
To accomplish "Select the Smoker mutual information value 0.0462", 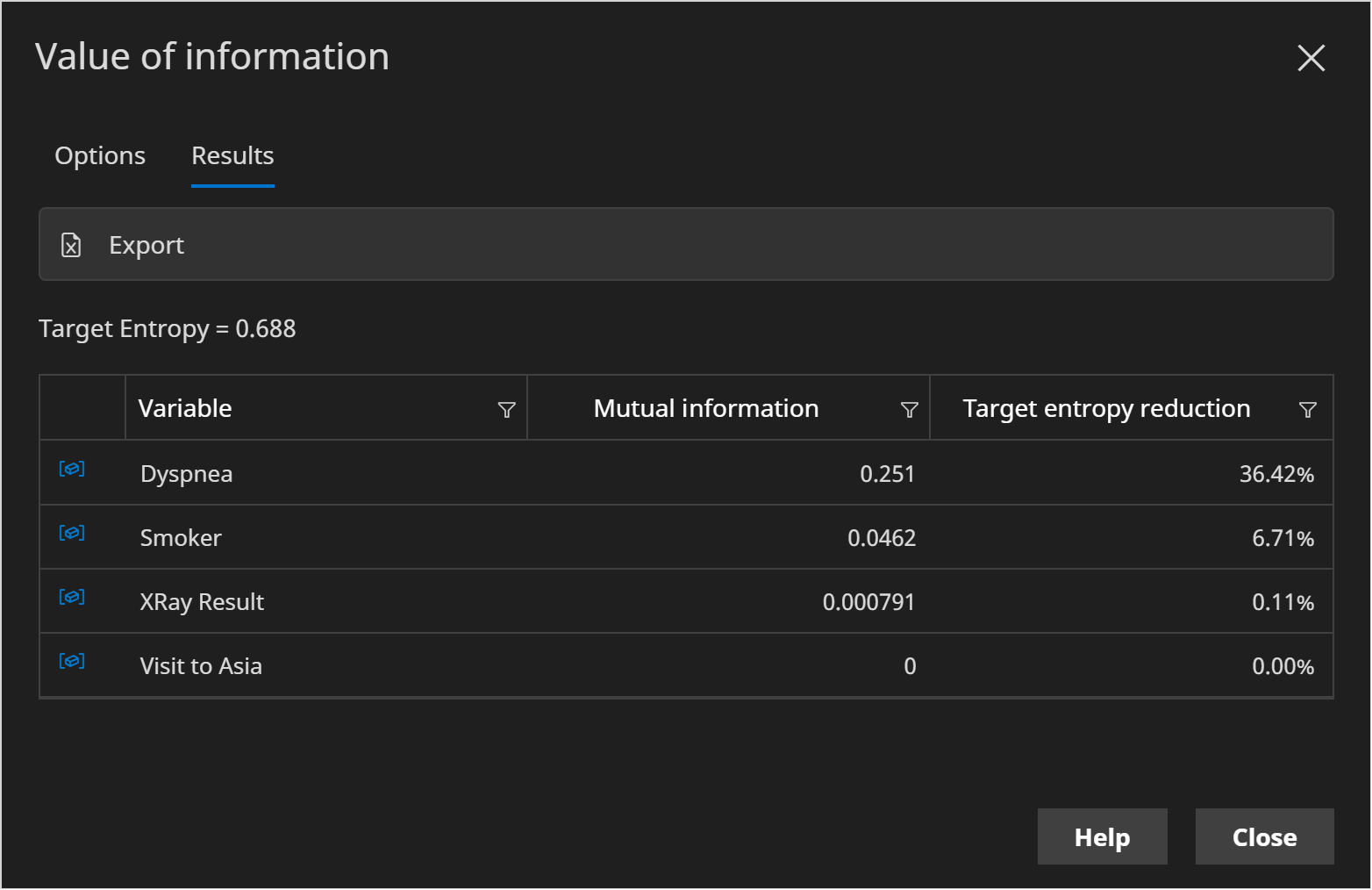I will tap(881, 538).
